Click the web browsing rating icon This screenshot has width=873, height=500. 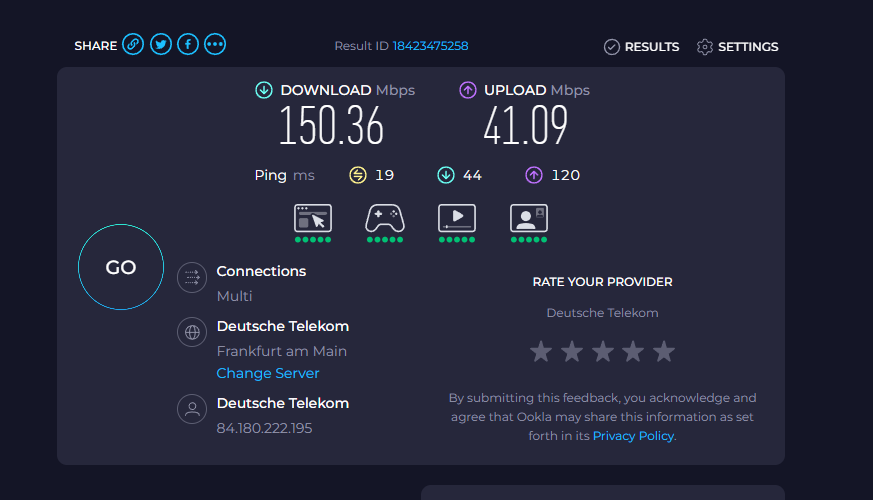tap(313, 218)
